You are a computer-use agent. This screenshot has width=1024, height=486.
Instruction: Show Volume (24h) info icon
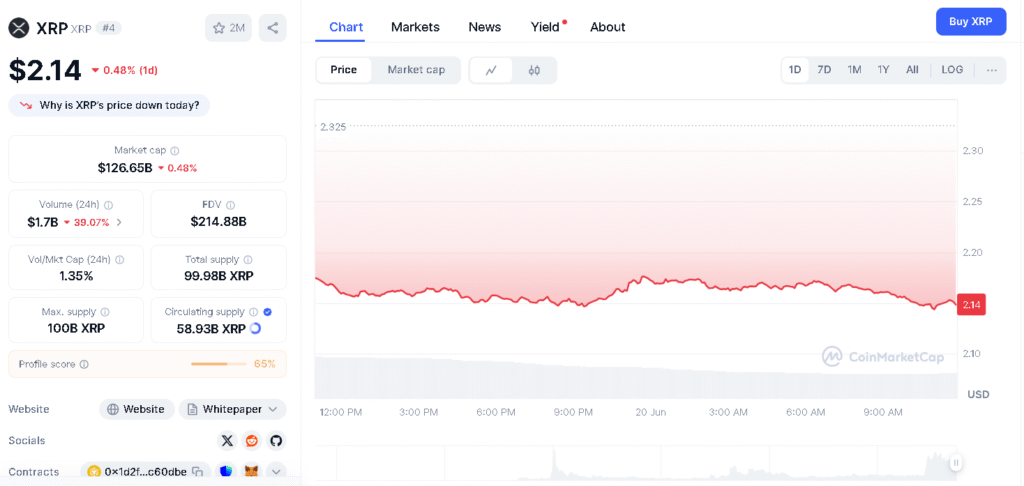(108, 204)
